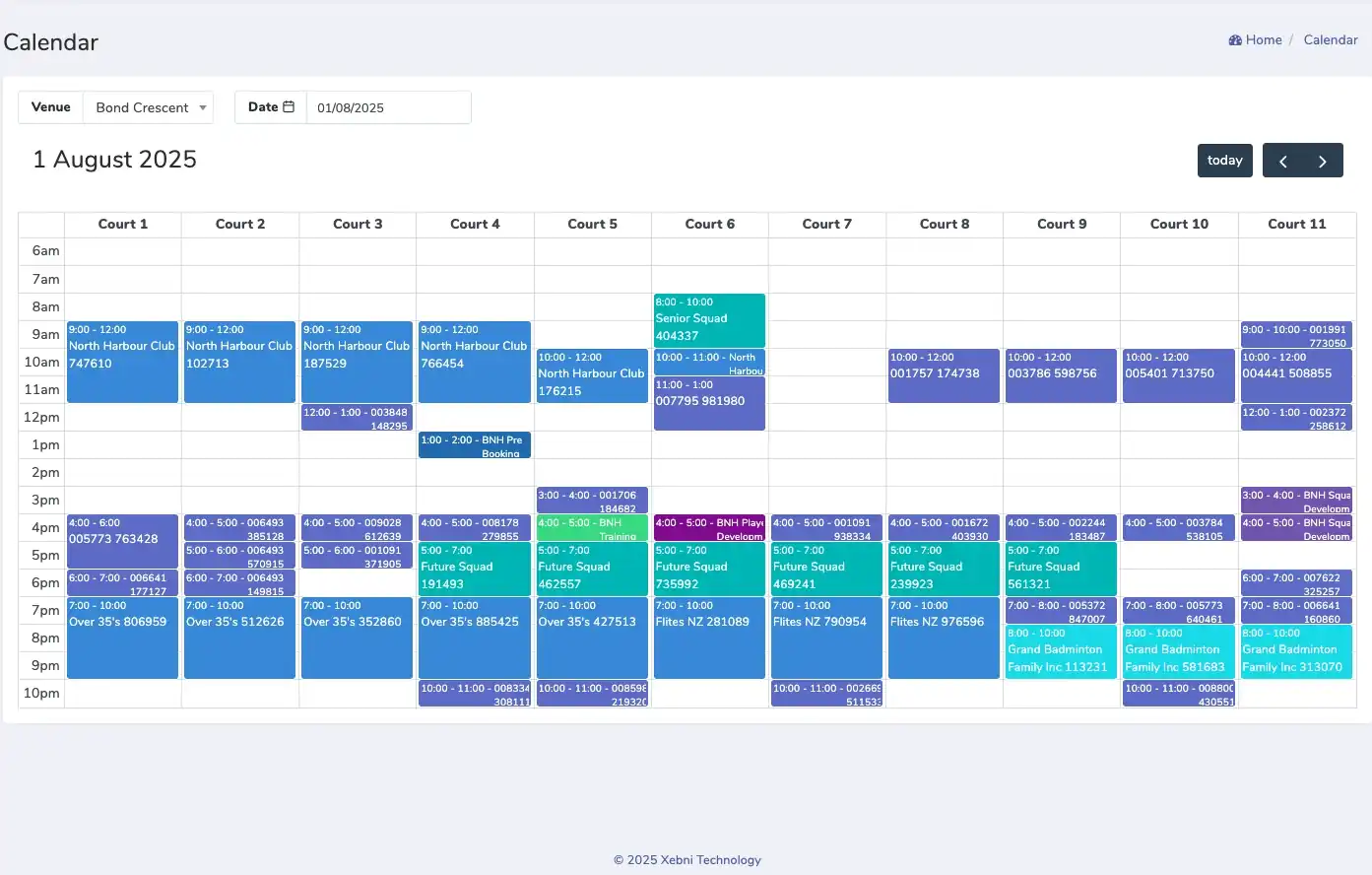1372x875 pixels.
Task: Open Senior Squad 404337 booking on Court 6
Action: click(709, 320)
